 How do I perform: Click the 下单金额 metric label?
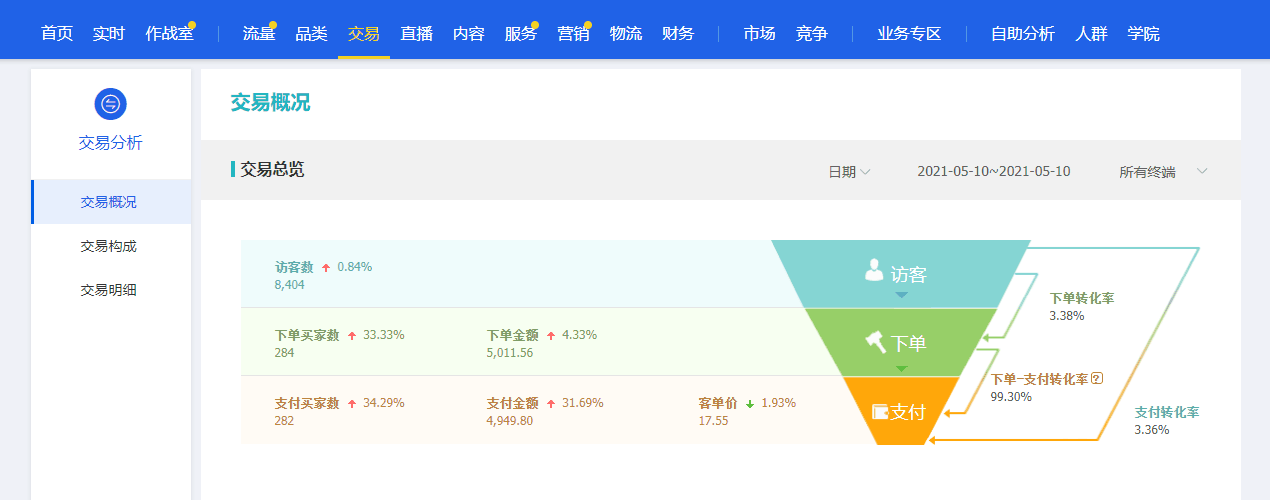[513, 336]
